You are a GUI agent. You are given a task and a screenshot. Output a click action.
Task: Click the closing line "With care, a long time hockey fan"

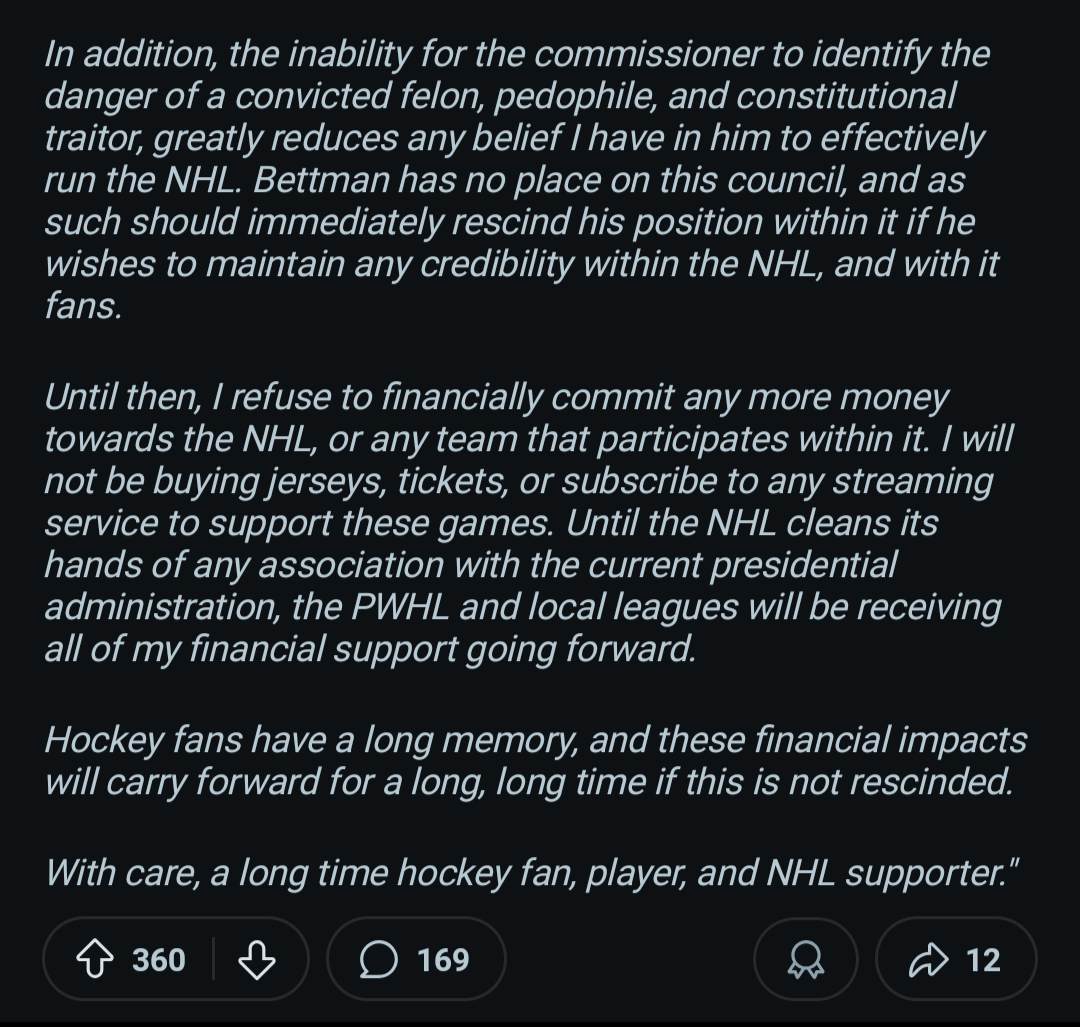click(x=532, y=873)
